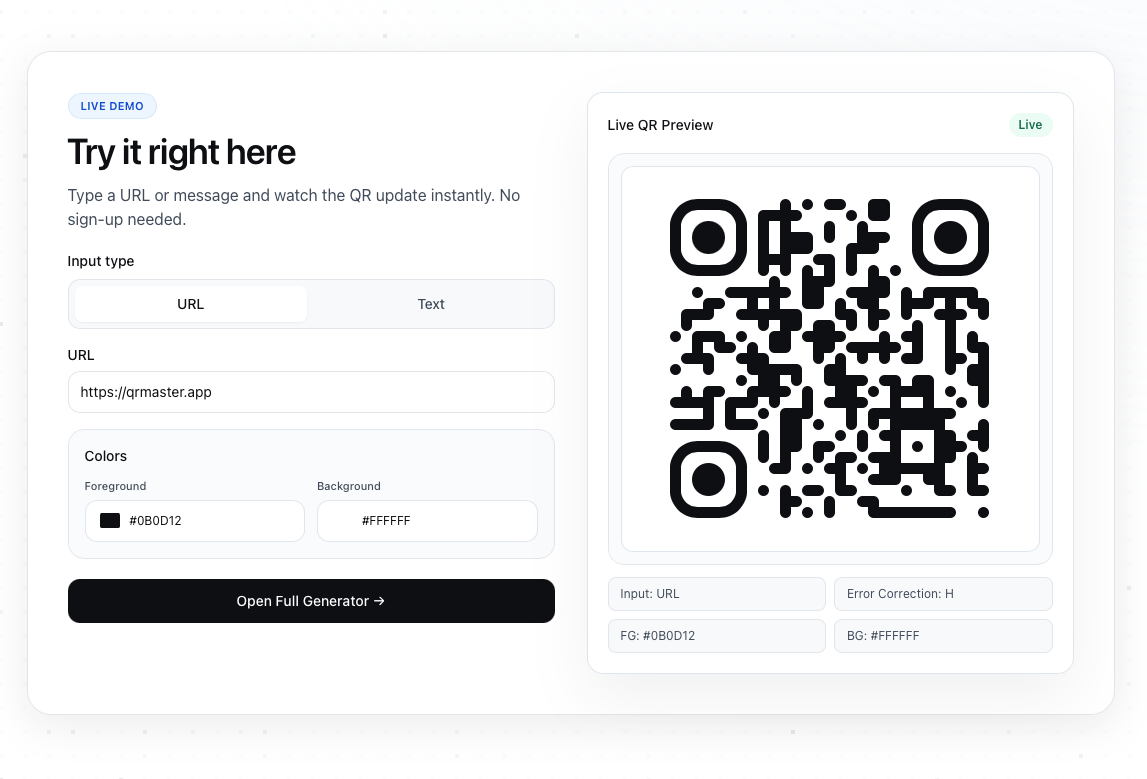Click the BG: #FFFFFF chip
Image resolution: width=1147 pixels, height=779 pixels.
(x=943, y=636)
